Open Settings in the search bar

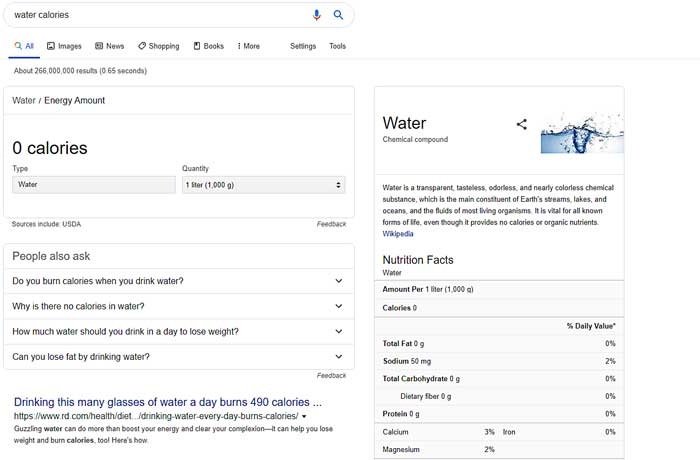point(303,46)
